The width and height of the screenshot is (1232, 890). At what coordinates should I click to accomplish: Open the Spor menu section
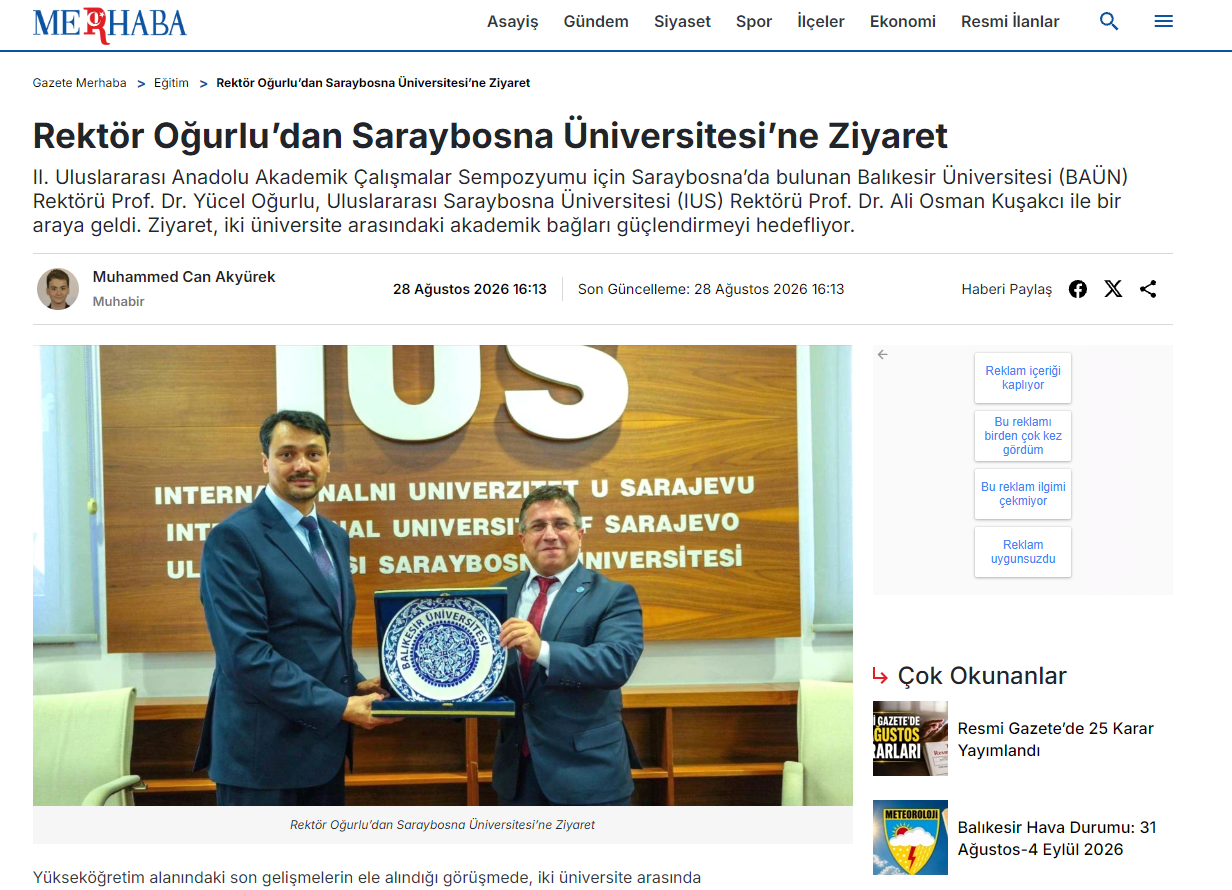(x=754, y=22)
